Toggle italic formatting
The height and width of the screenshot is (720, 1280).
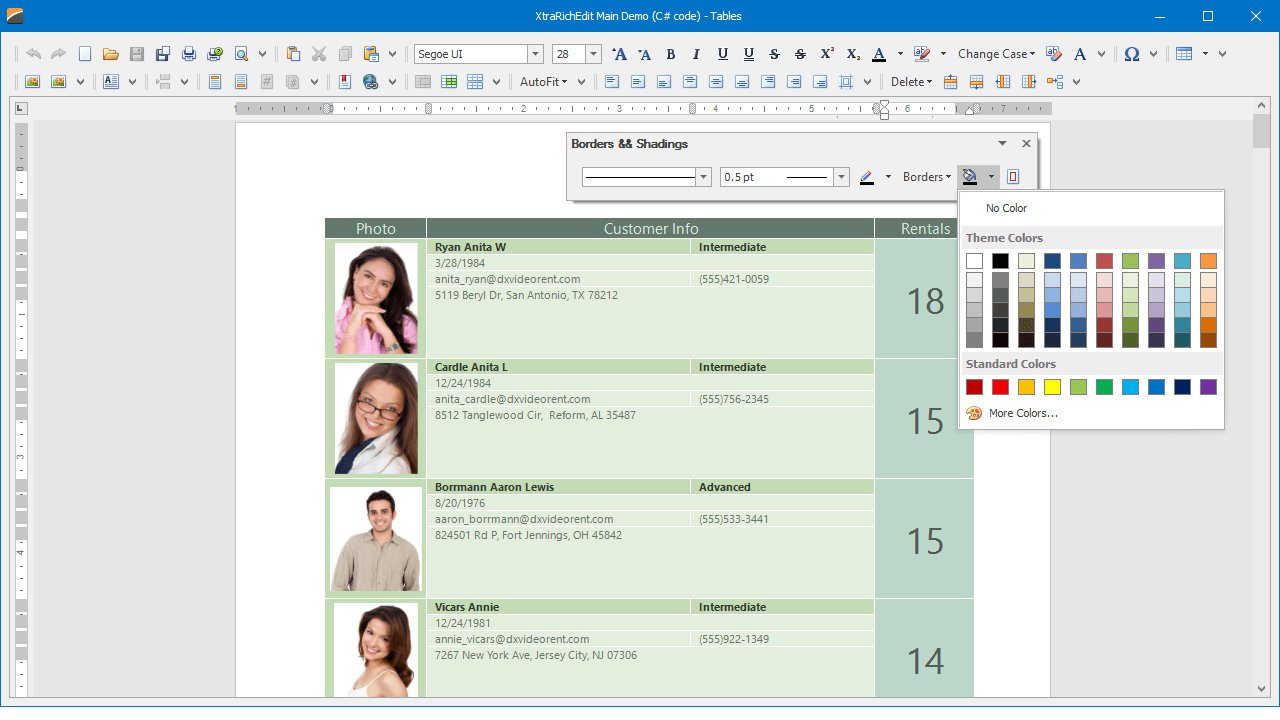696,54
